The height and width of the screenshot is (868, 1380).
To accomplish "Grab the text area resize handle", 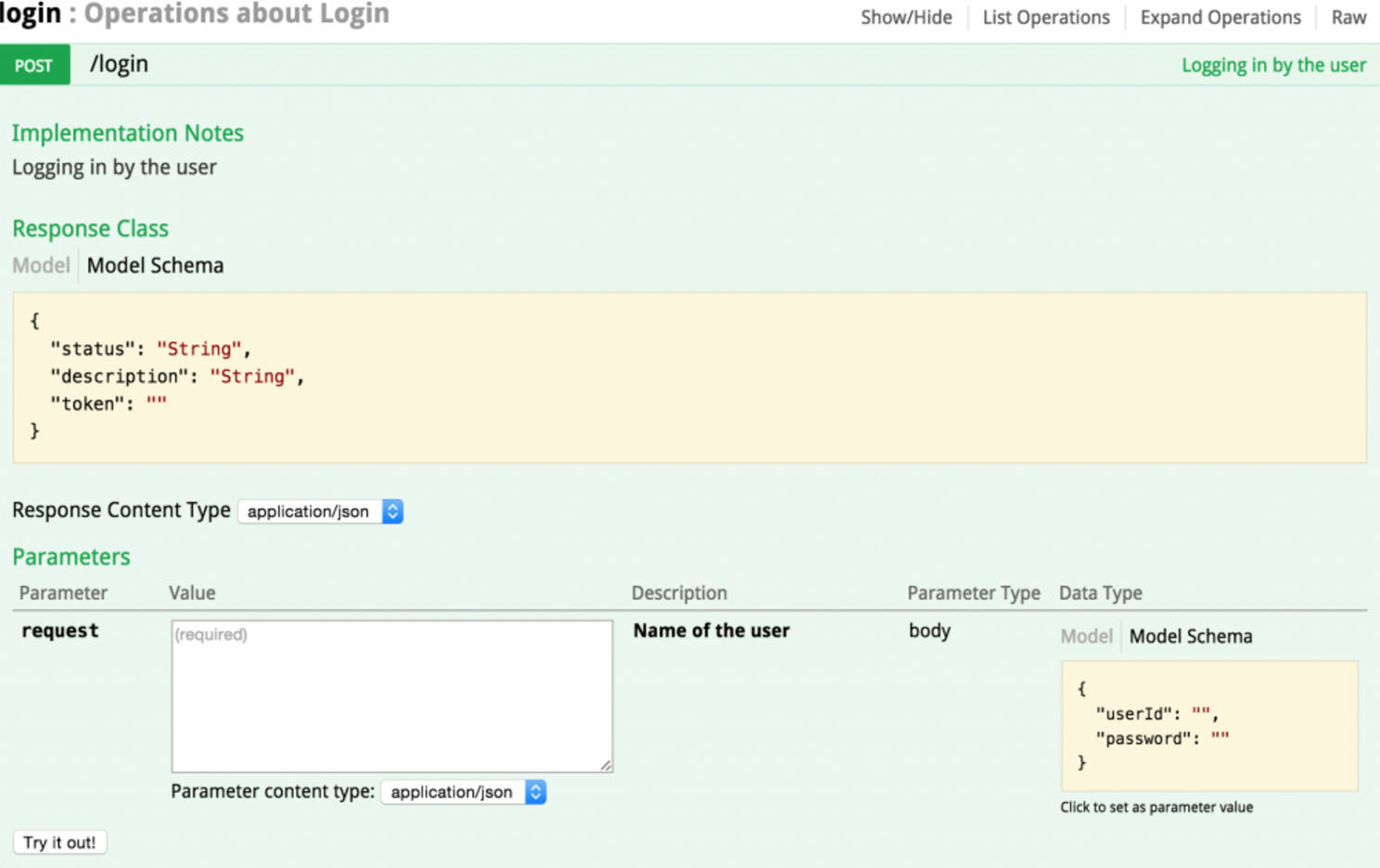I will coord(606,765).
